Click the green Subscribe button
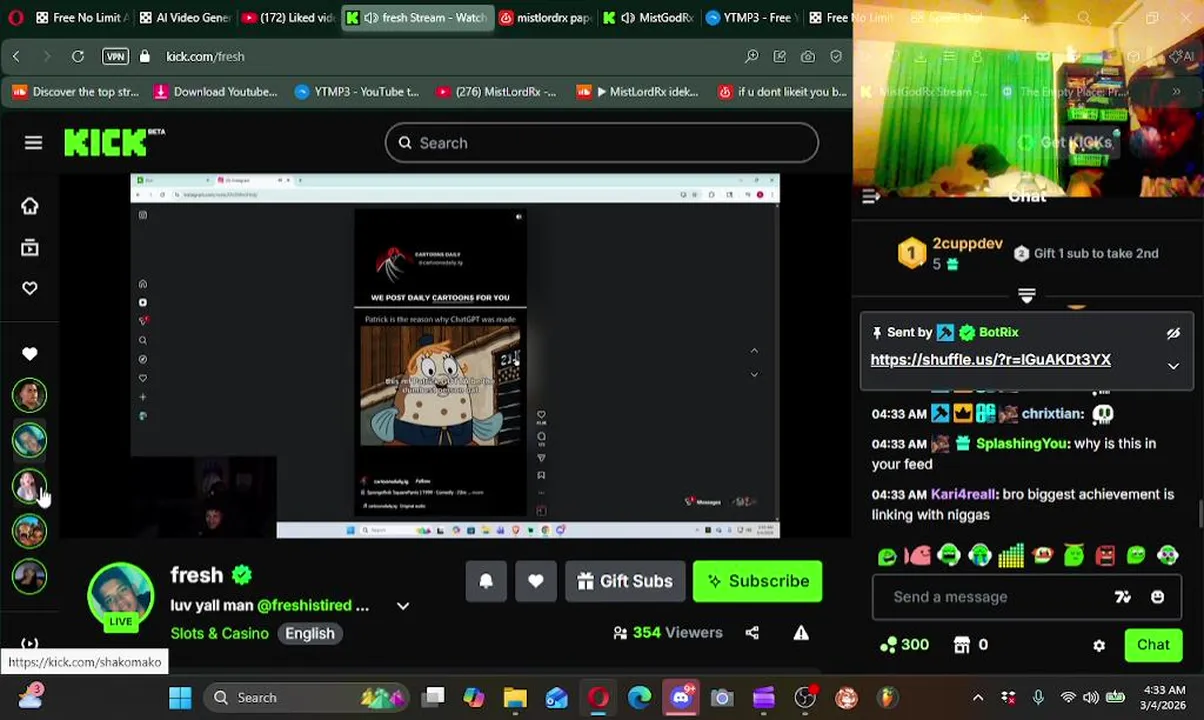The image size is (1204, 720). (758, 581)
